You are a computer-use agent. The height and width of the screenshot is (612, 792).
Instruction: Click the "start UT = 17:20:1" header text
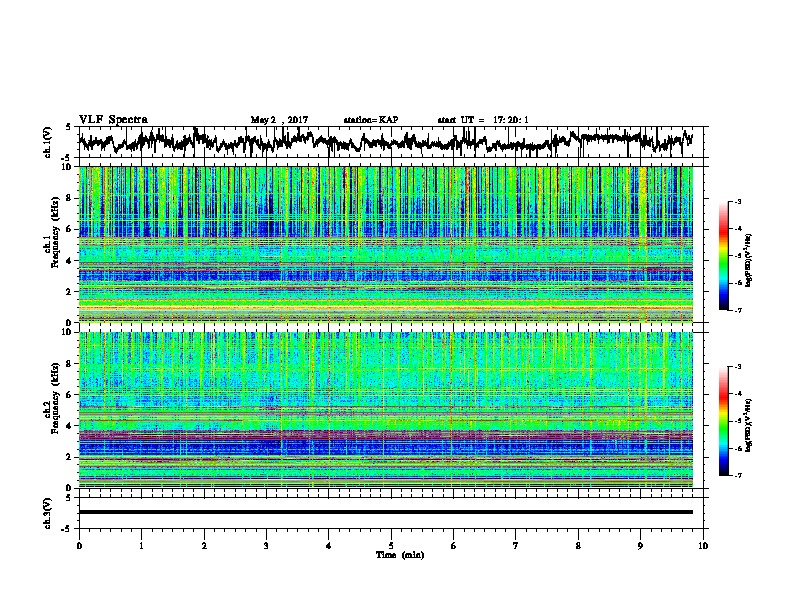click(483, 120)
